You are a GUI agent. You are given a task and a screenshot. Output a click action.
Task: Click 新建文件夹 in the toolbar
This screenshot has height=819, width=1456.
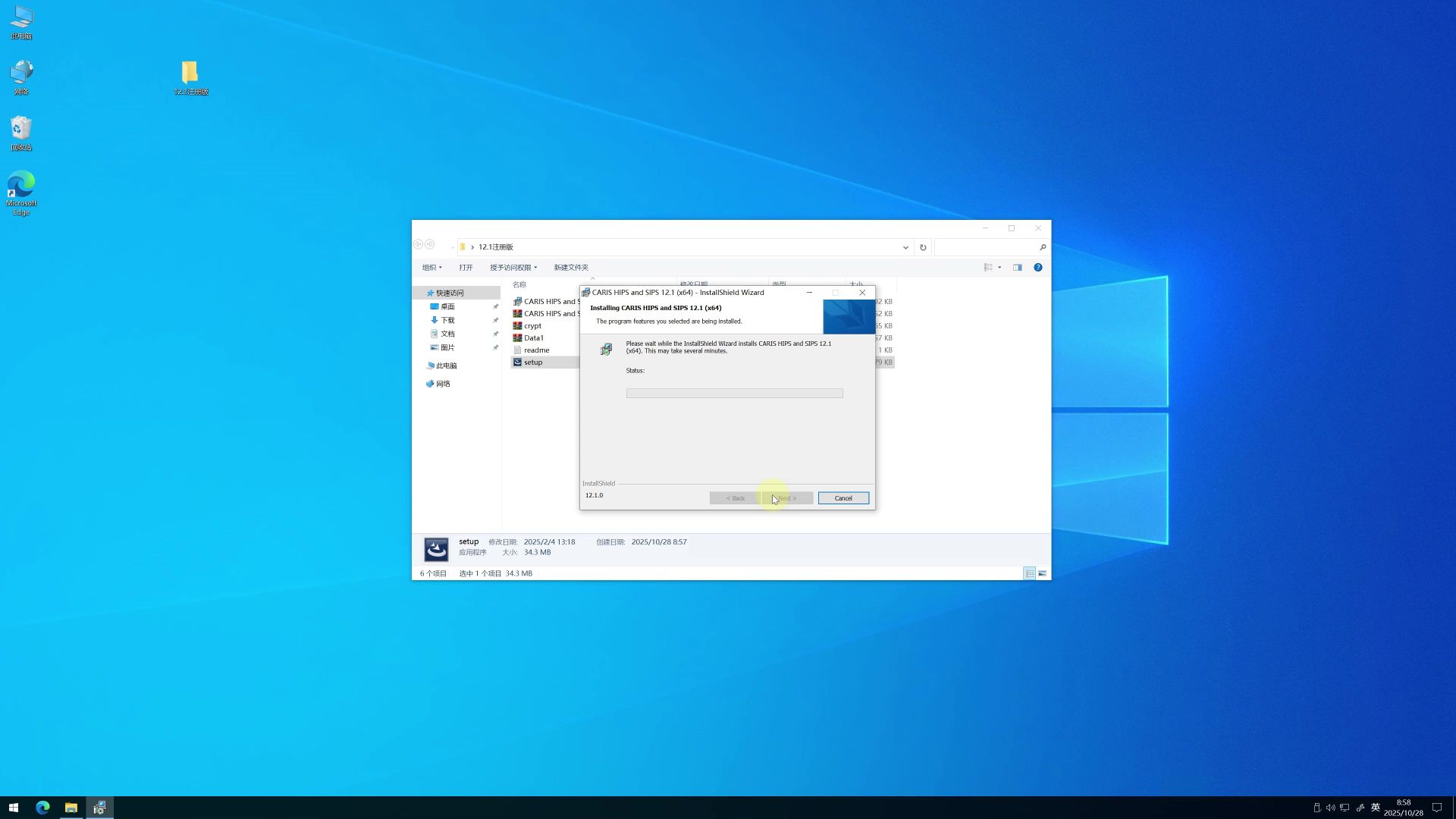(570, 268)
